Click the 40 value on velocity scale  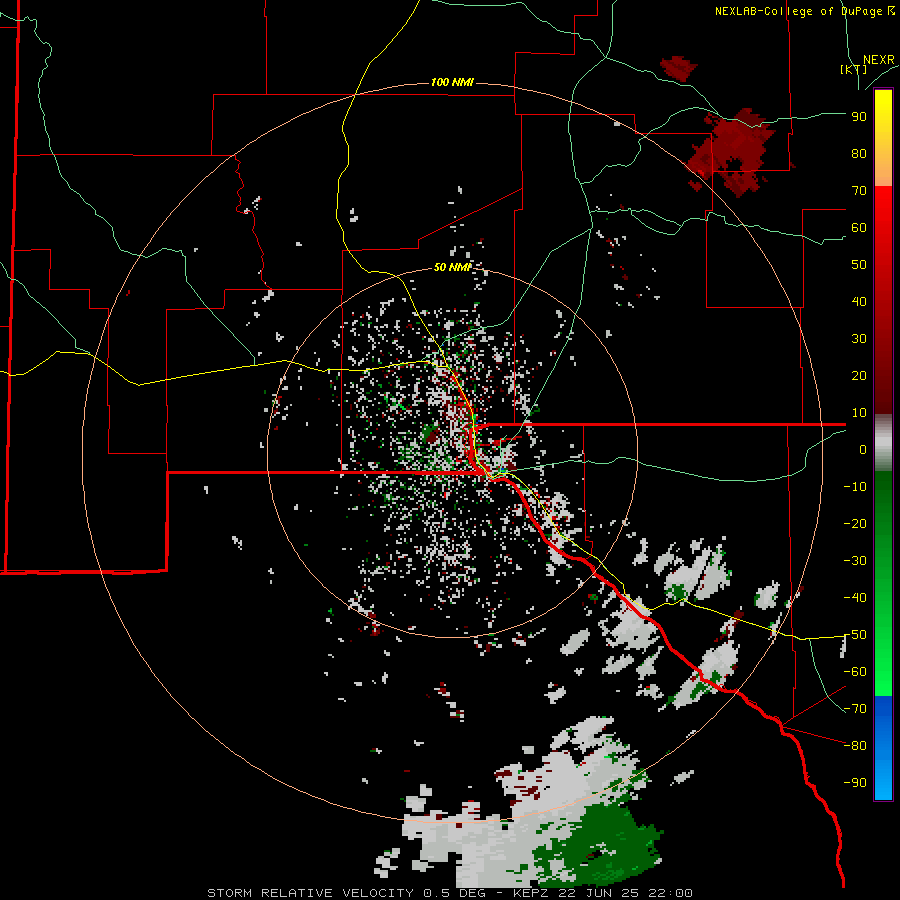click(859, 301)
